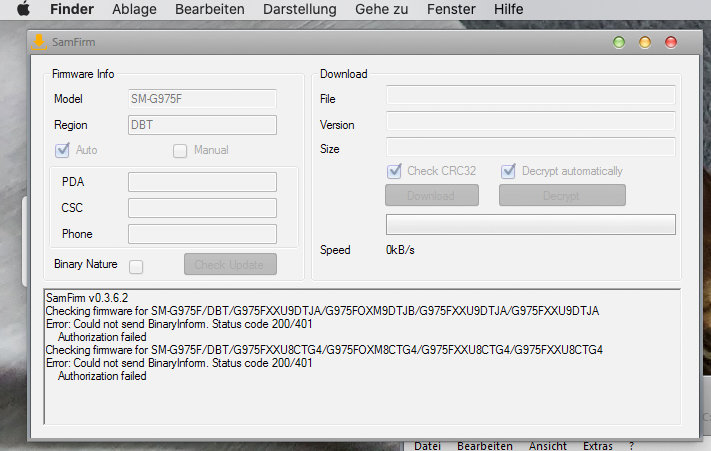Open Bearbeiten menu in background window
Image resolution: width=711 pixels, height=451 pixels.
[485, 446]
